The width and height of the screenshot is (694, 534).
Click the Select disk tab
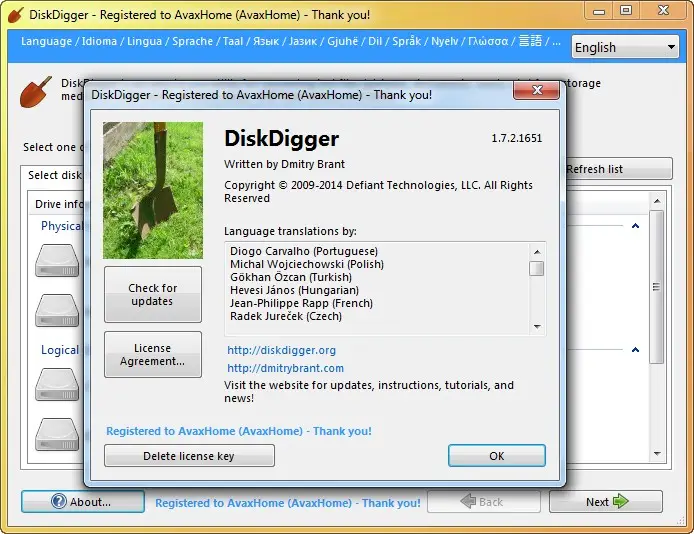coord(53,175)
